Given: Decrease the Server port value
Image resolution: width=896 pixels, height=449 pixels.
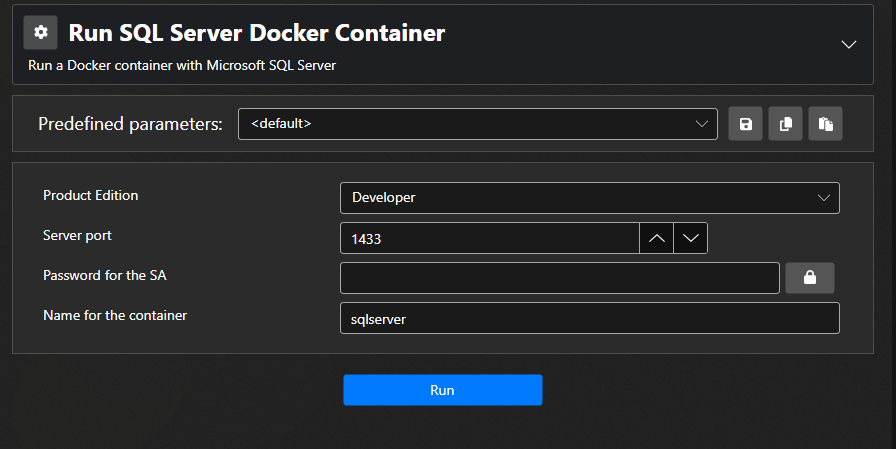Looking at the screenshot, I should point(691,238).
